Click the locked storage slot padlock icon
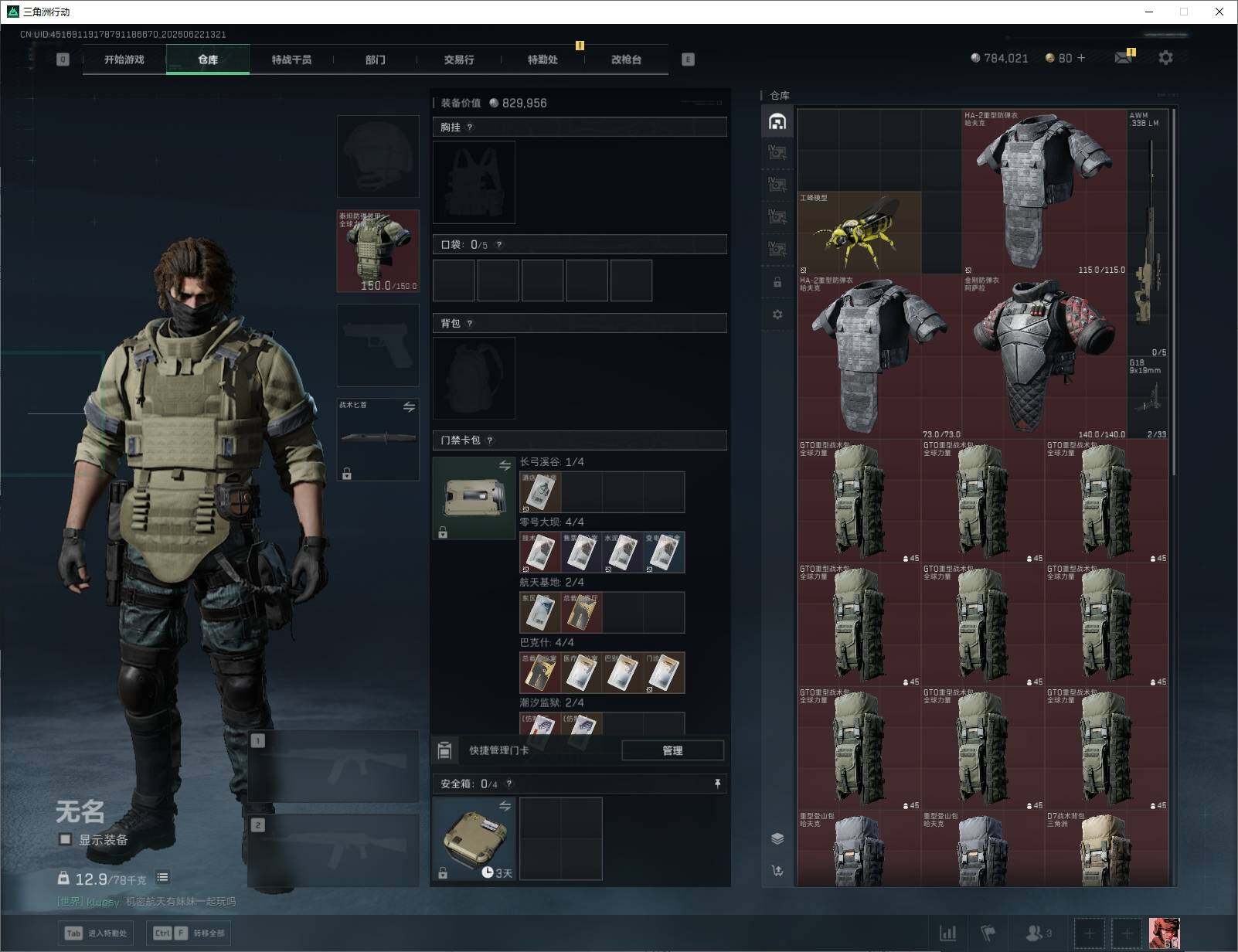Screen dimensions: 1238x952 point(777,282)
